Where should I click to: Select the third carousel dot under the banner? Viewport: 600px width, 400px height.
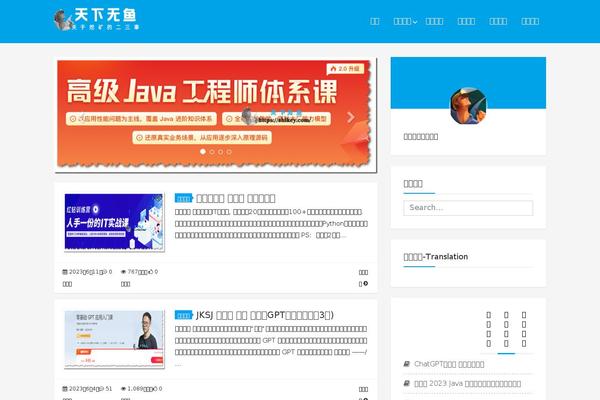coord(220,152)
